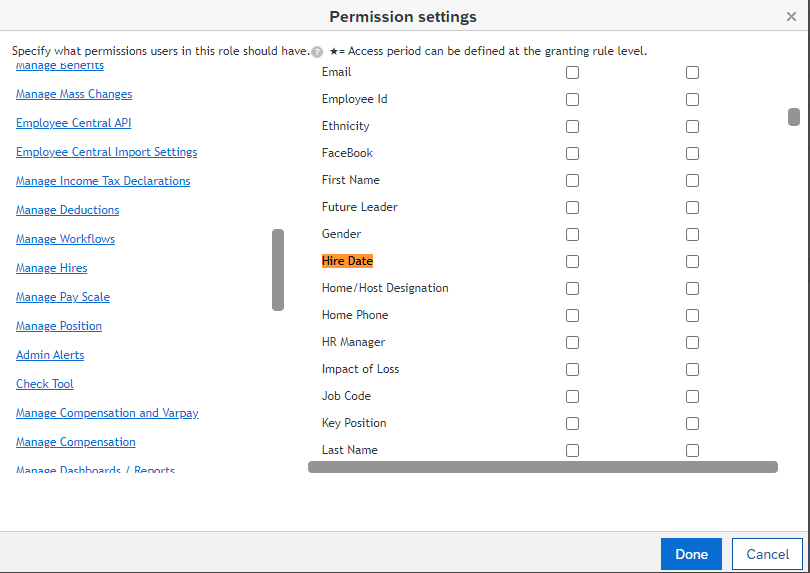Check first checkbox for Job Code

click(572, 396)
